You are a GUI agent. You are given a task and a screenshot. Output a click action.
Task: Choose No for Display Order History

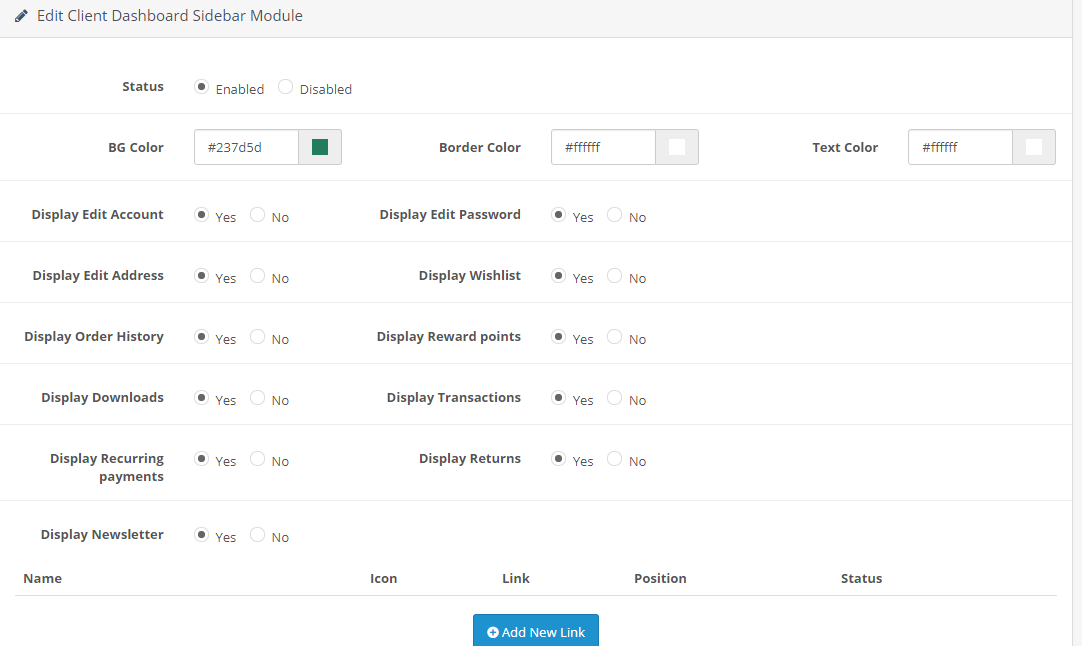258,337
